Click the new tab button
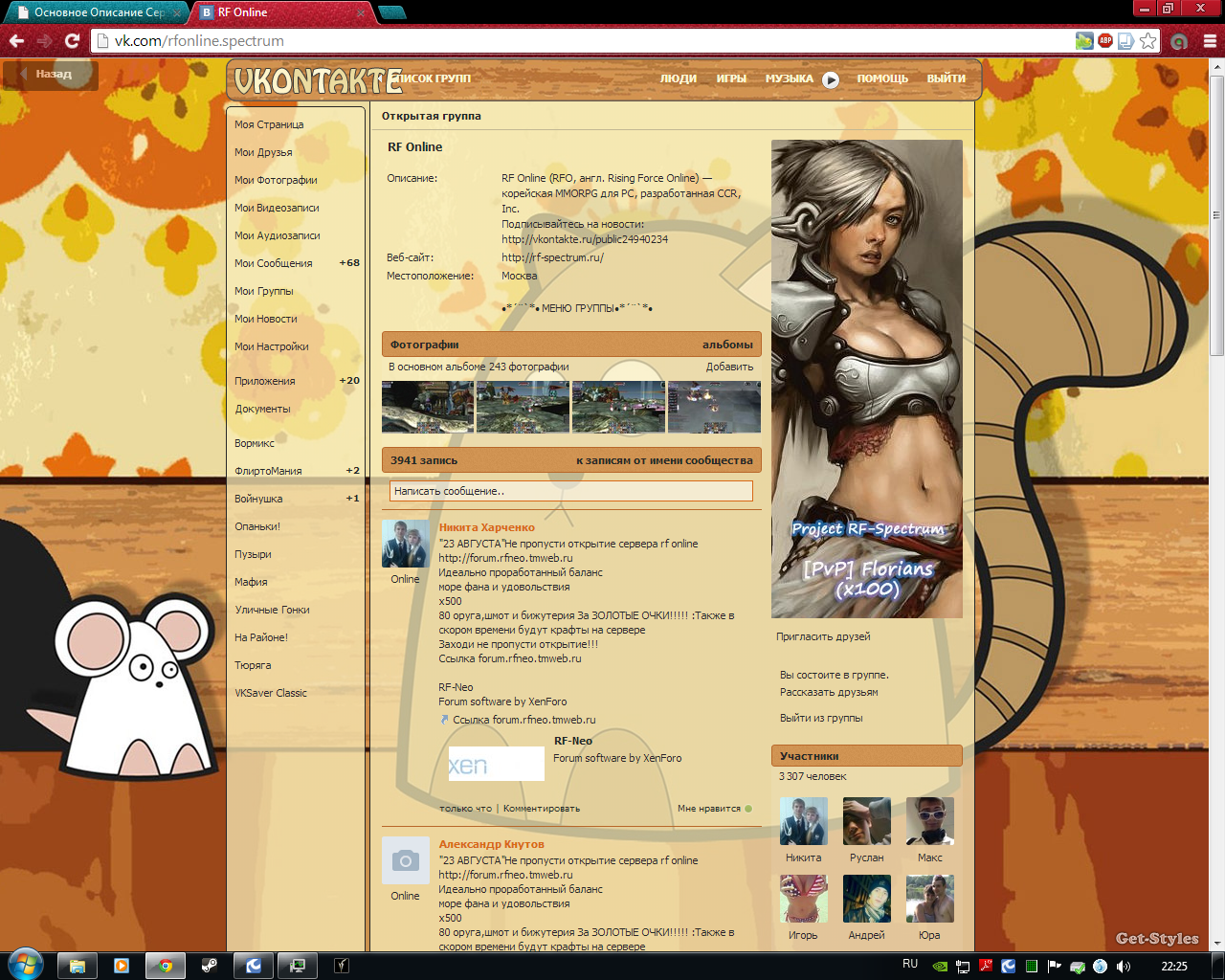This screenshot has height=980, width=1225. tap(392, 12)
